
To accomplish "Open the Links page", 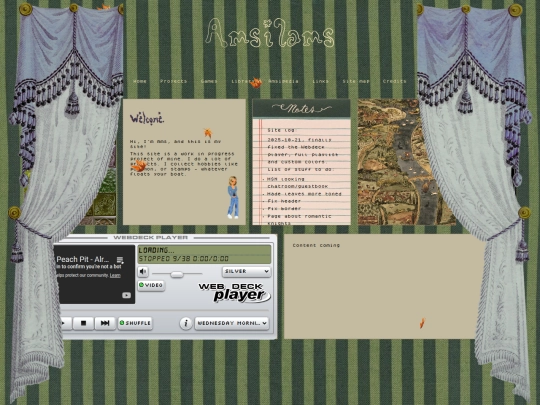I will pyautogui.click(x=320, y=81).
